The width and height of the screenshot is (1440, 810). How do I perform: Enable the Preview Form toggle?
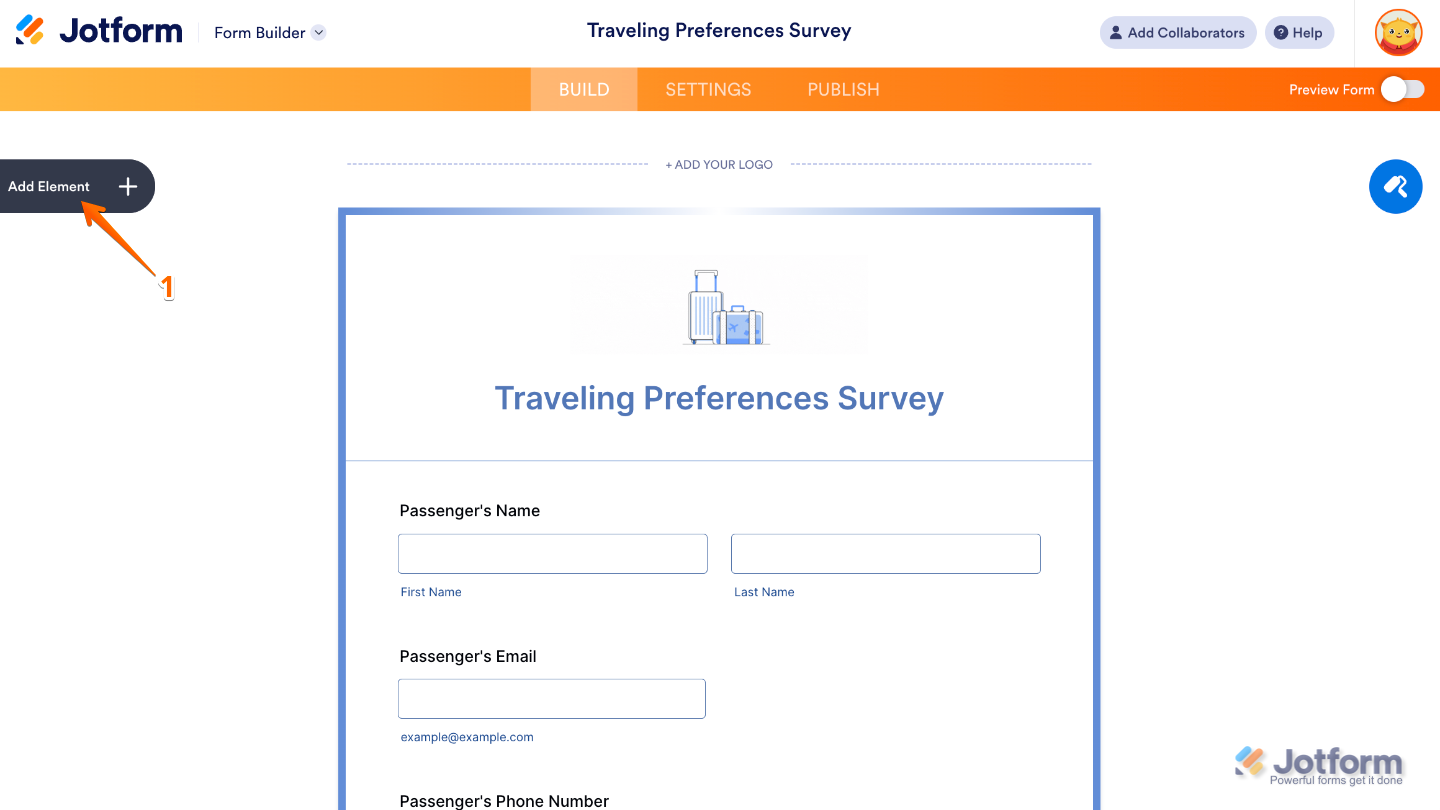[1402, 89]
